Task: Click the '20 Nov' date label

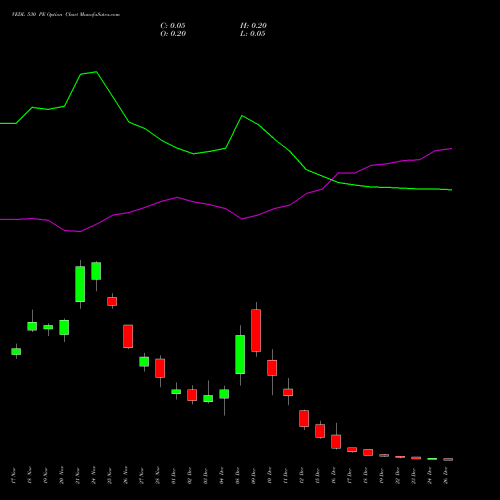Action: (x=62, y=475)
